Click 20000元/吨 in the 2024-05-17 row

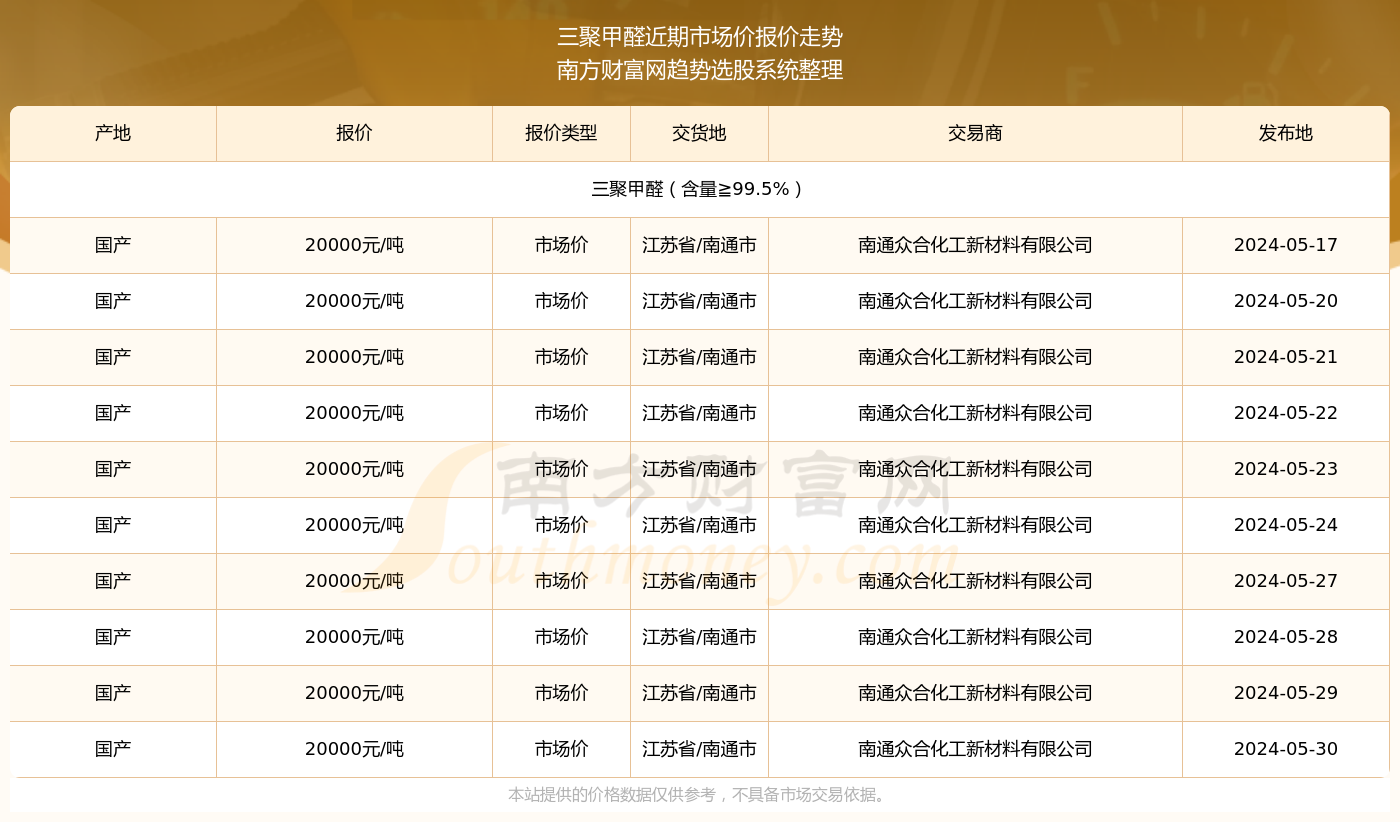354,245
